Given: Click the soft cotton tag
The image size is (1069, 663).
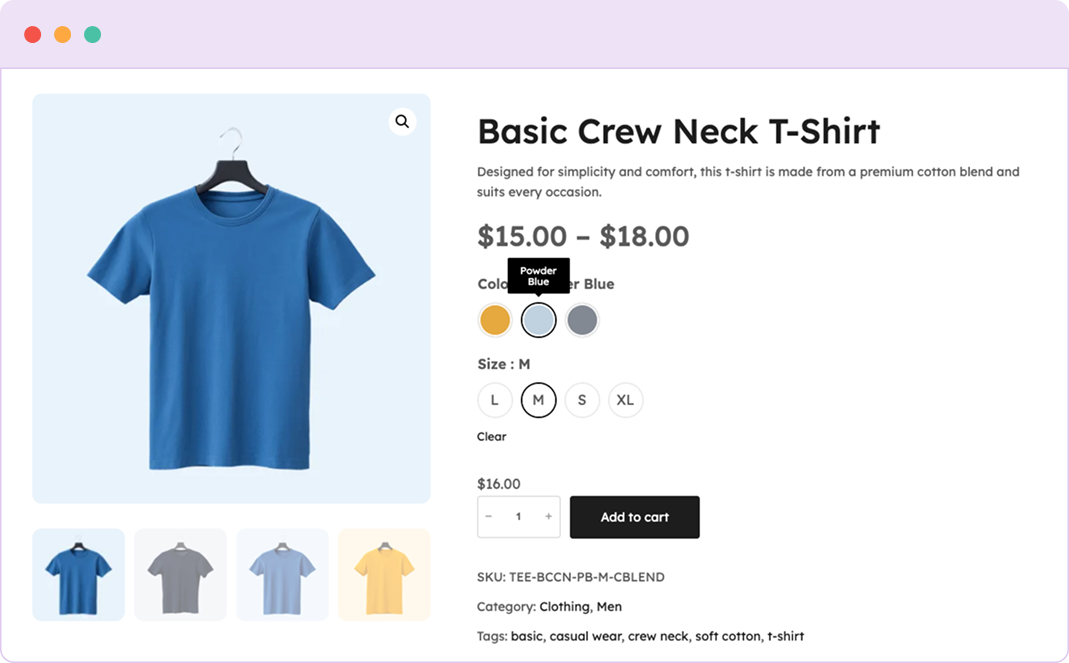Looking at the screenshot, I should 729,635.
